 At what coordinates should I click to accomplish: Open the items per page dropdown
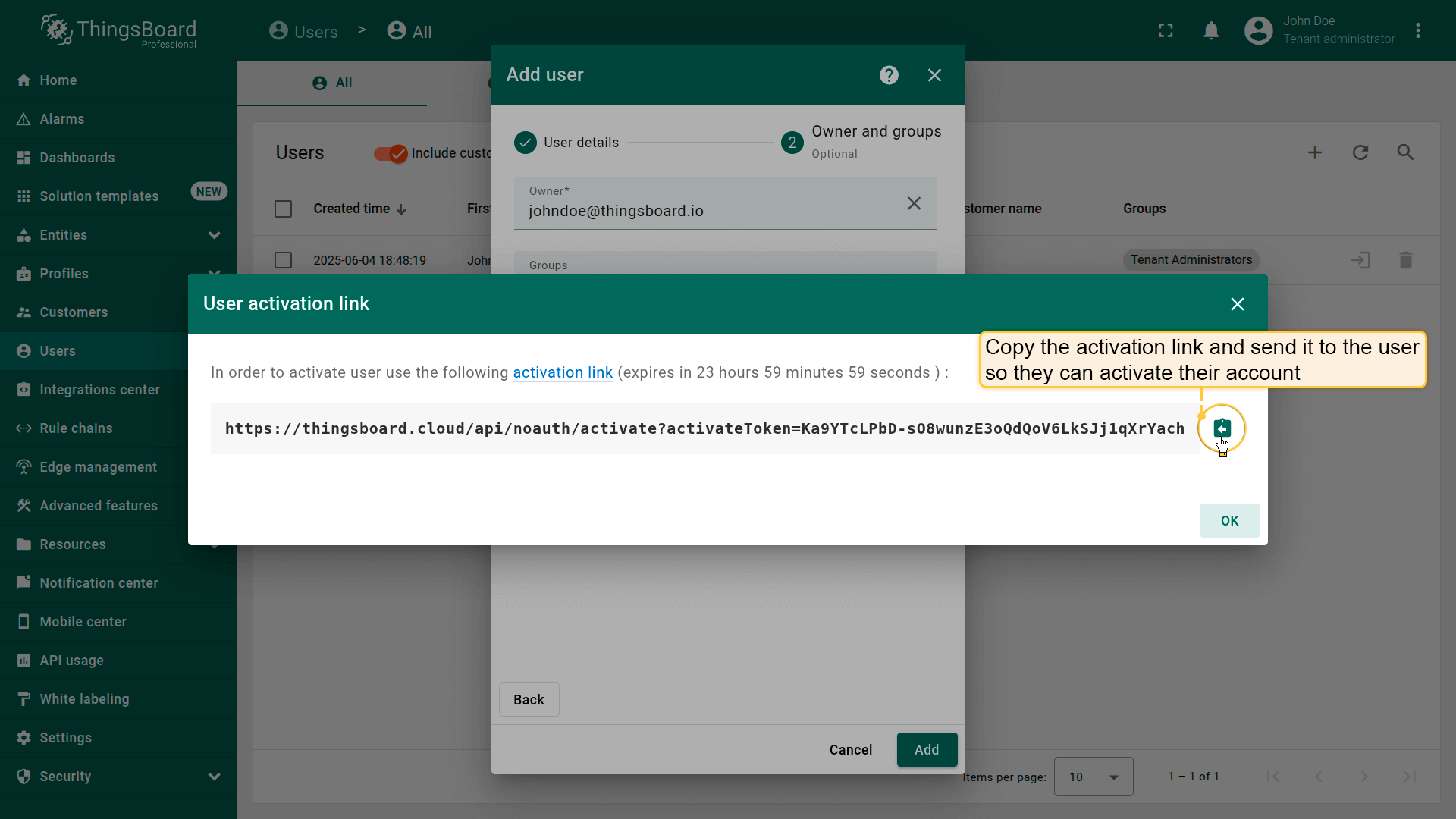click(x=1093, y=777)
